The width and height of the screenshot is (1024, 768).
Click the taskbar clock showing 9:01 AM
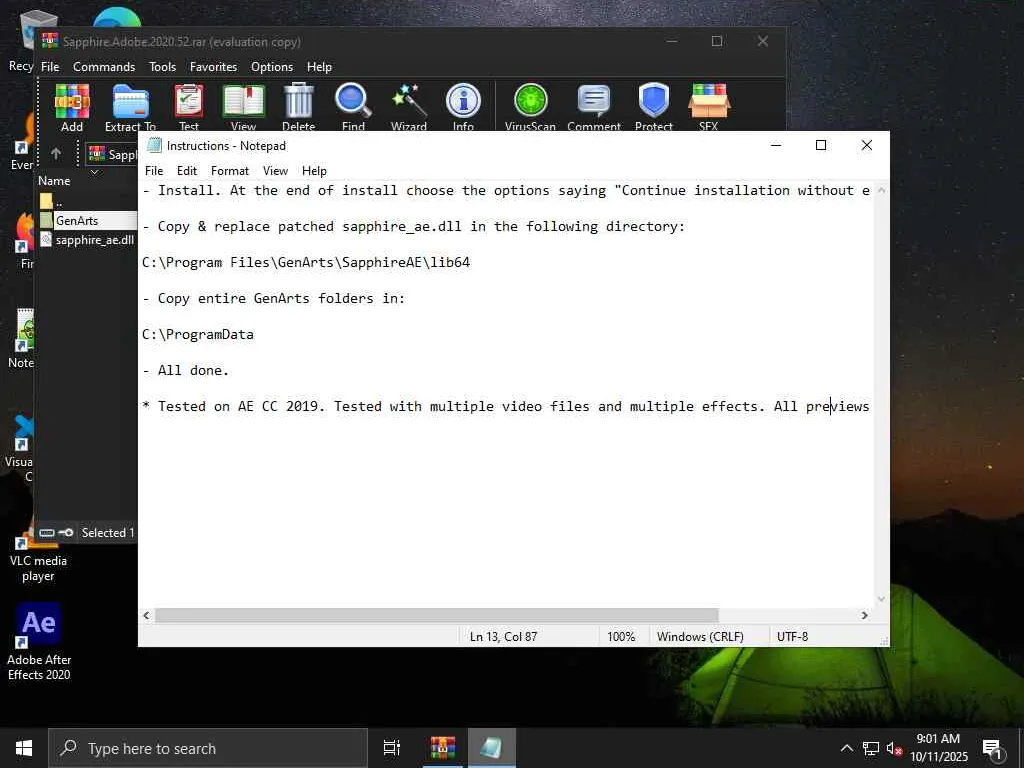click(938, 748)
